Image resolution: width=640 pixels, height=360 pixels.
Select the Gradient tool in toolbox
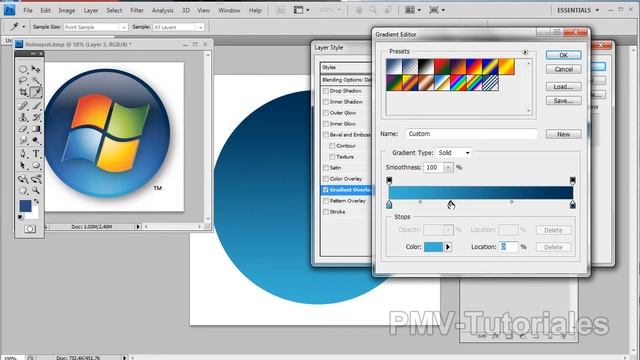[36, 129]
